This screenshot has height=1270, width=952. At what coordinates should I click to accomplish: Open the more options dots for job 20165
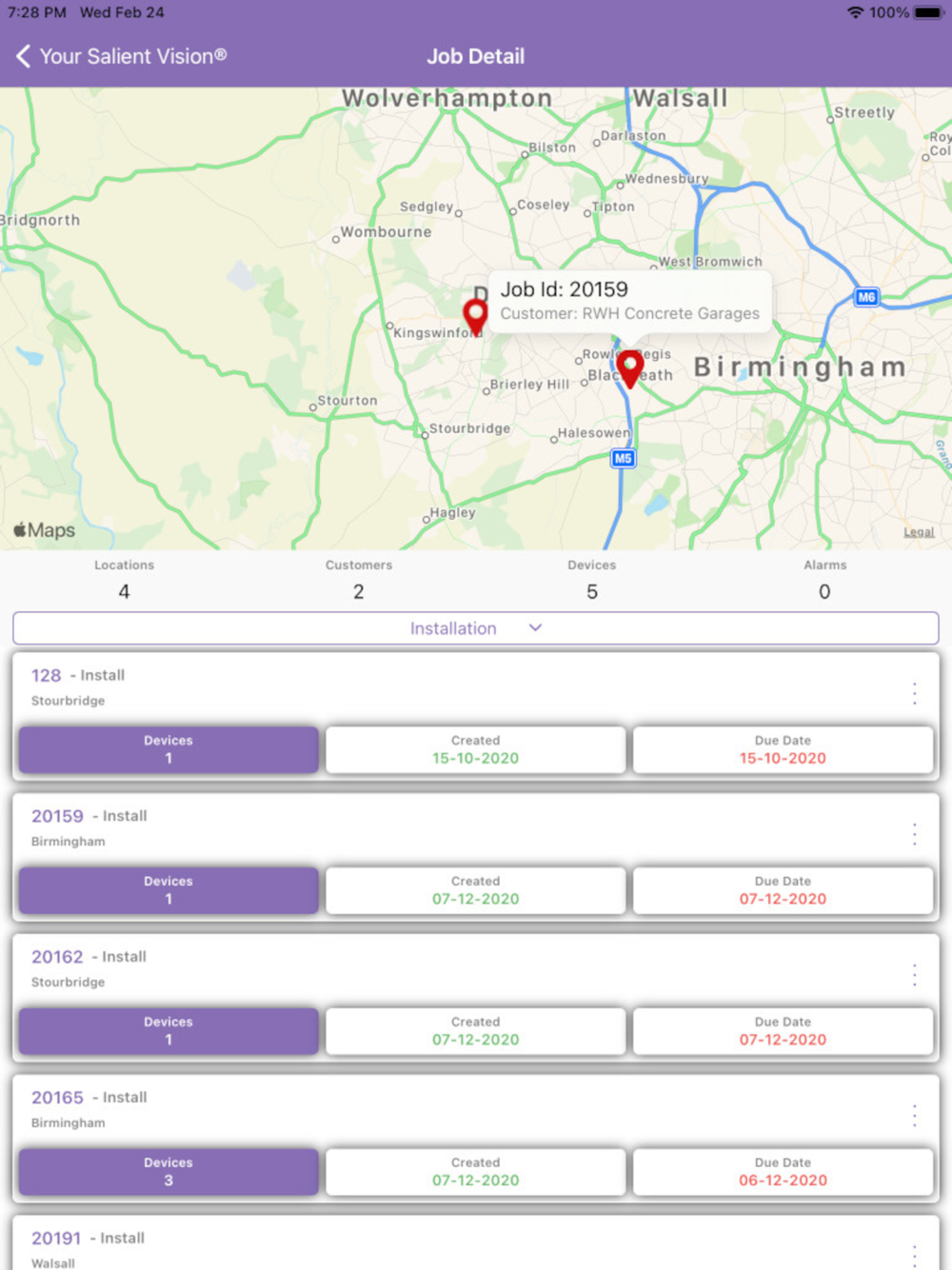(914, 1116)
